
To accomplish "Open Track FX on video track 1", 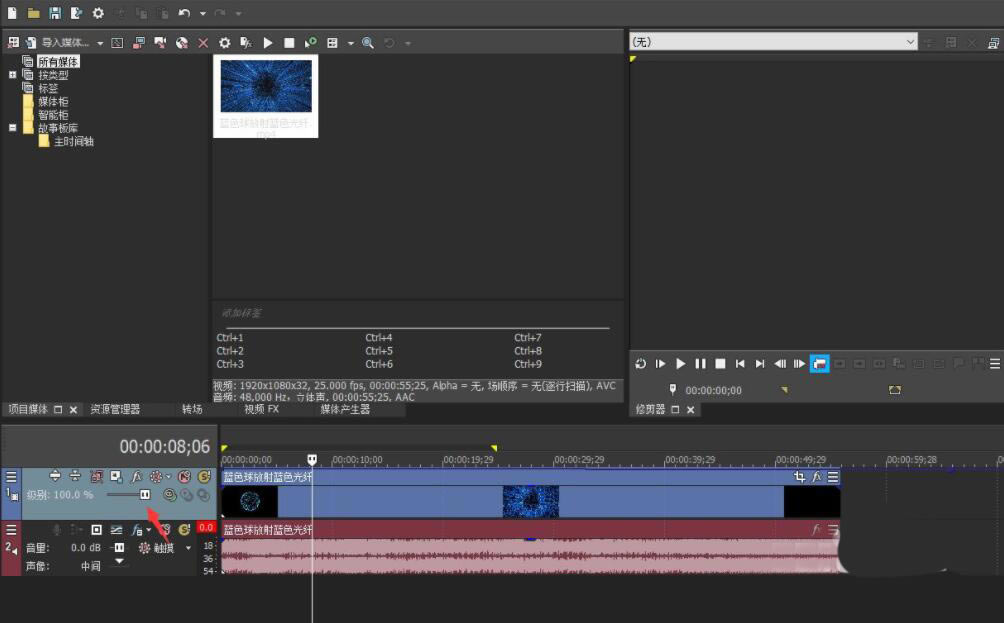I will (x=135, y=476).
